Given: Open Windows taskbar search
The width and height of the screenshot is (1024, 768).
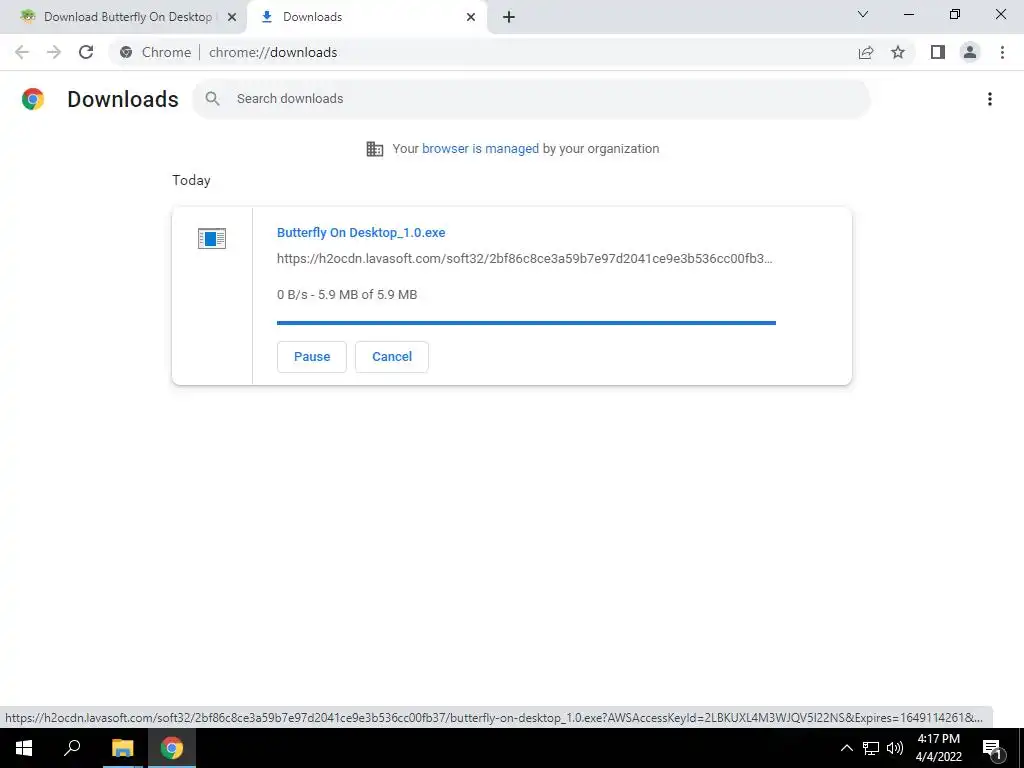Looking at the screenshot, I should (x=72, y=748).
